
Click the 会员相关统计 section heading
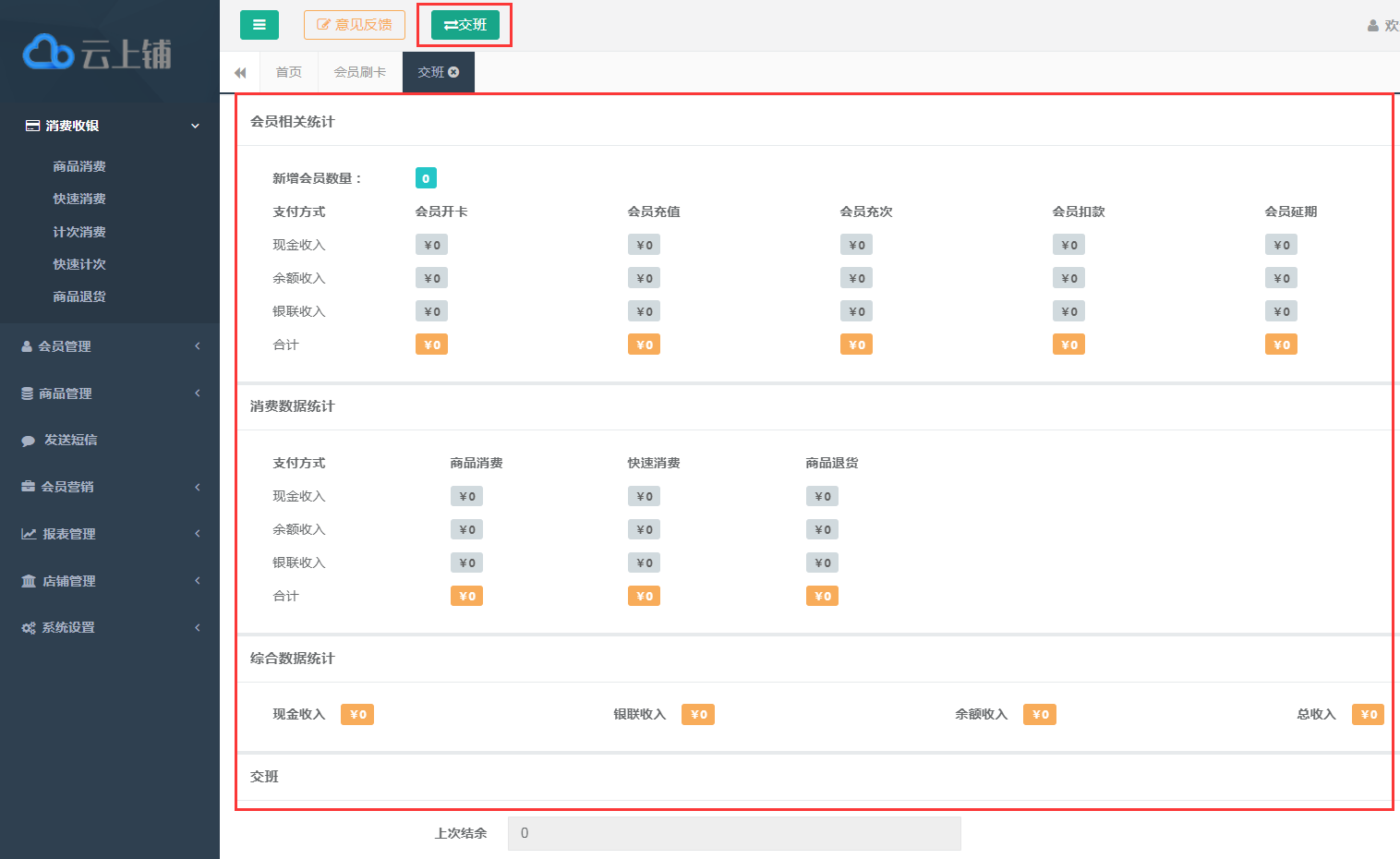(292, 122)
